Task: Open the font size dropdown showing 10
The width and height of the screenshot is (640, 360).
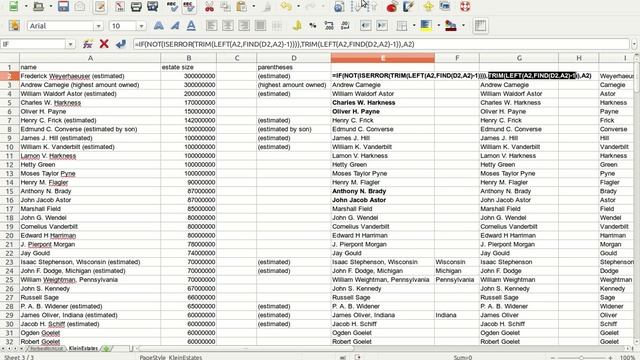Action: [141, 26]
